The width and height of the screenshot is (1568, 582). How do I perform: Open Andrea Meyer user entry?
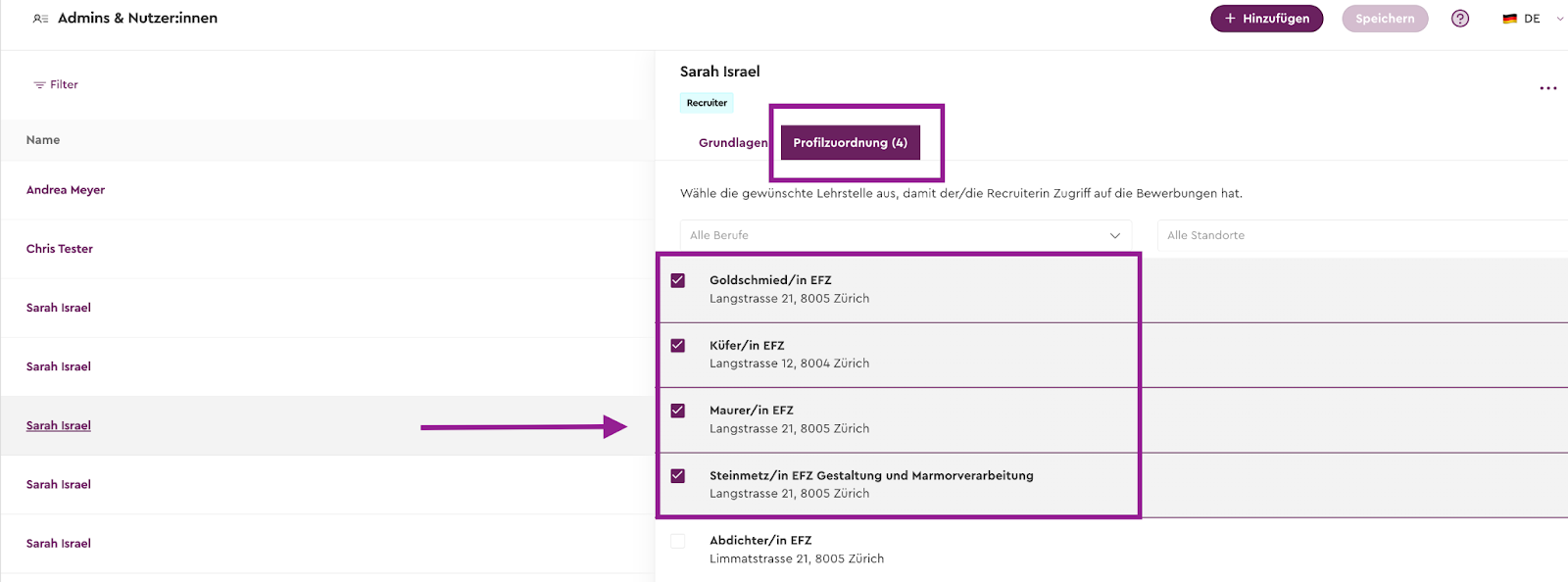pyautogui.click(x=66, y=190)
